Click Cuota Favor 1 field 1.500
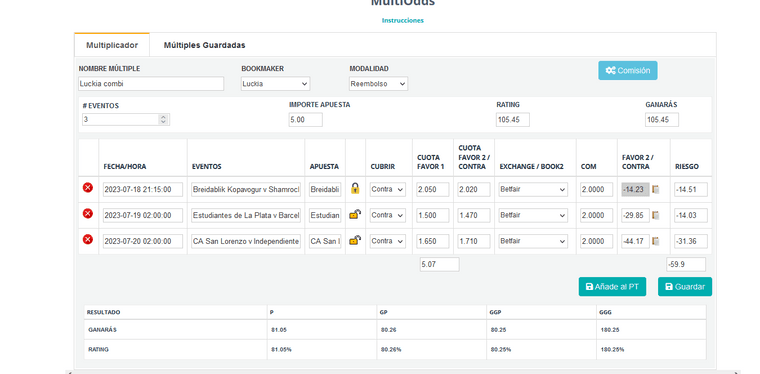The image size is (760, 374). coord(433,215)
